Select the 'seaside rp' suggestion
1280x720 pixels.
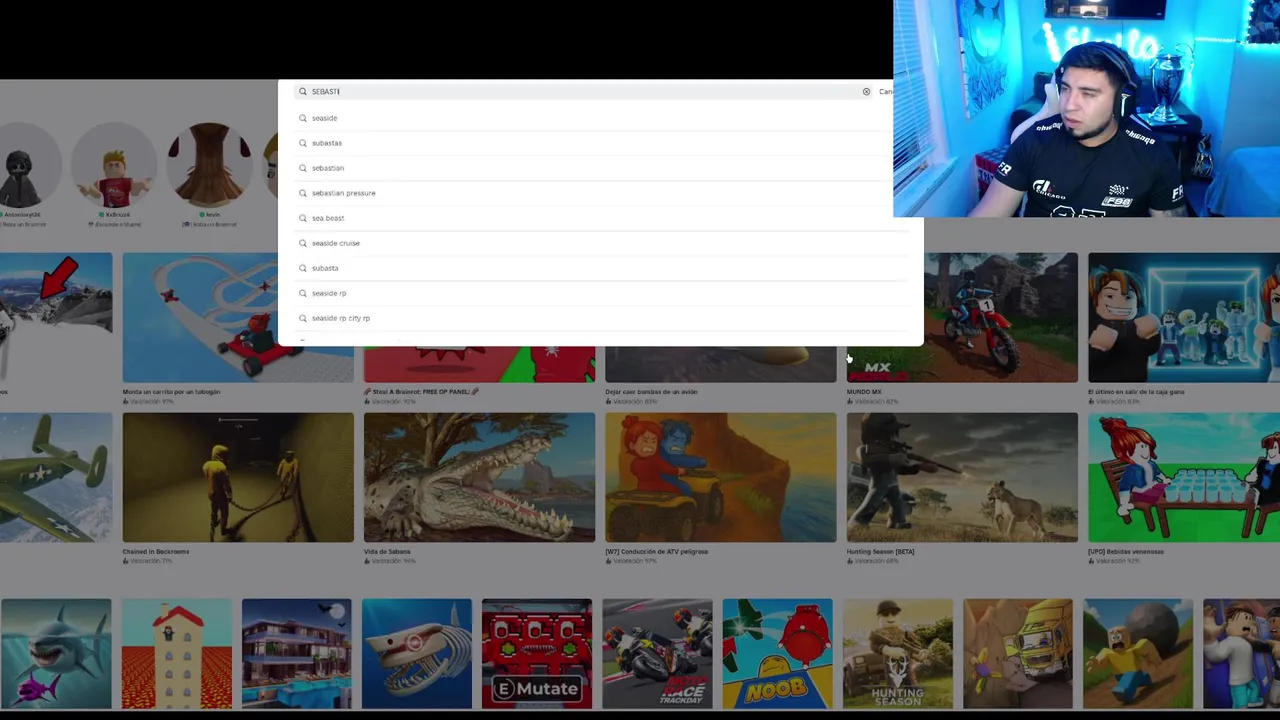[328, 293]
